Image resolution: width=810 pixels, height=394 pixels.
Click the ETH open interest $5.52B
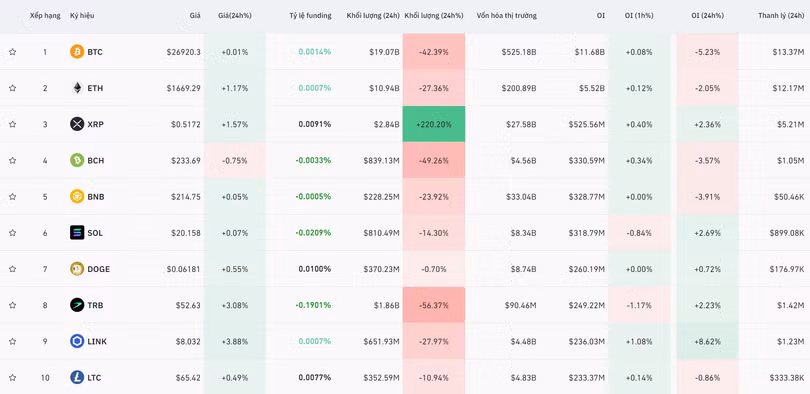(x=592, y=88)
